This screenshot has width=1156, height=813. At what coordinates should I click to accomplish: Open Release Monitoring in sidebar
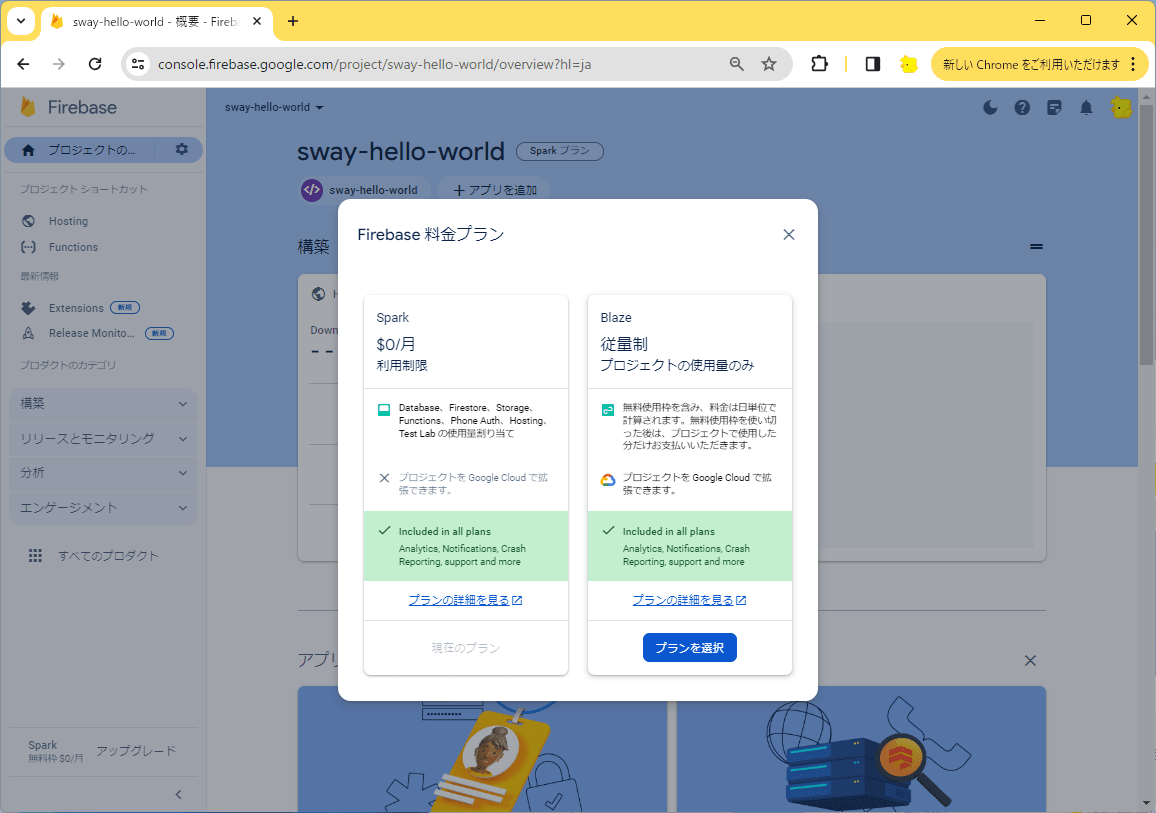pos(91,333)
